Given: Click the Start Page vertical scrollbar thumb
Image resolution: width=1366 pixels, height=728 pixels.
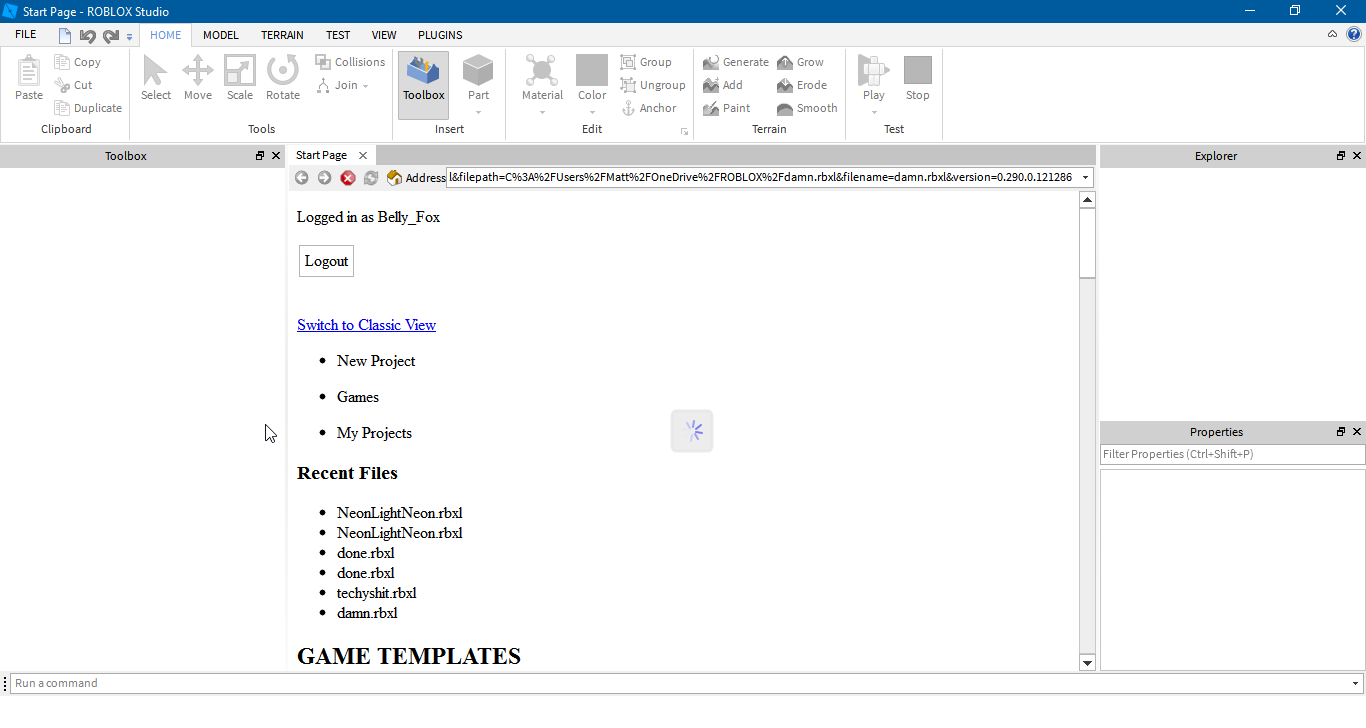Looking at the screenshot, I should tap(1088, 243).
